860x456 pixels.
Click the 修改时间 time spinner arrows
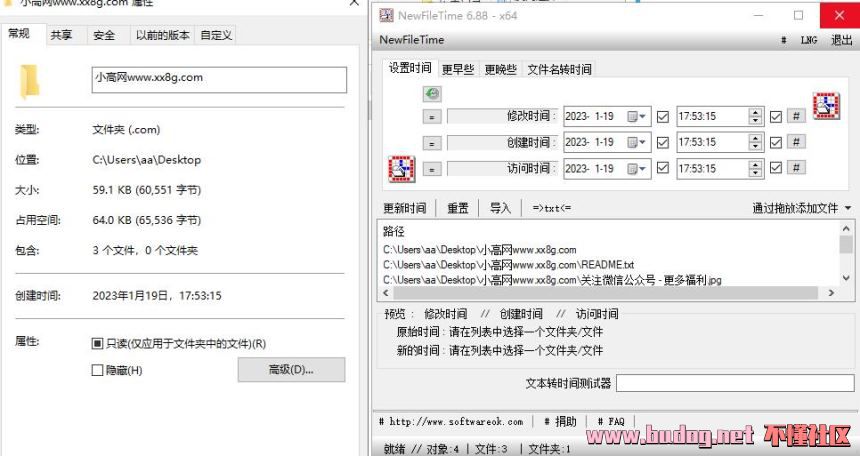pos(755,116)
